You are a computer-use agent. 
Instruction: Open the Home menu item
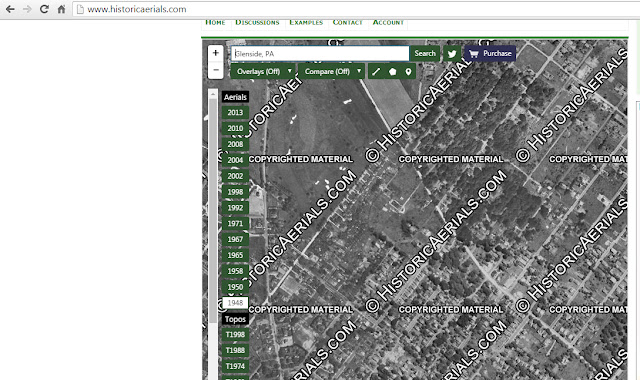pyautogui.click(x=215, y=22)
